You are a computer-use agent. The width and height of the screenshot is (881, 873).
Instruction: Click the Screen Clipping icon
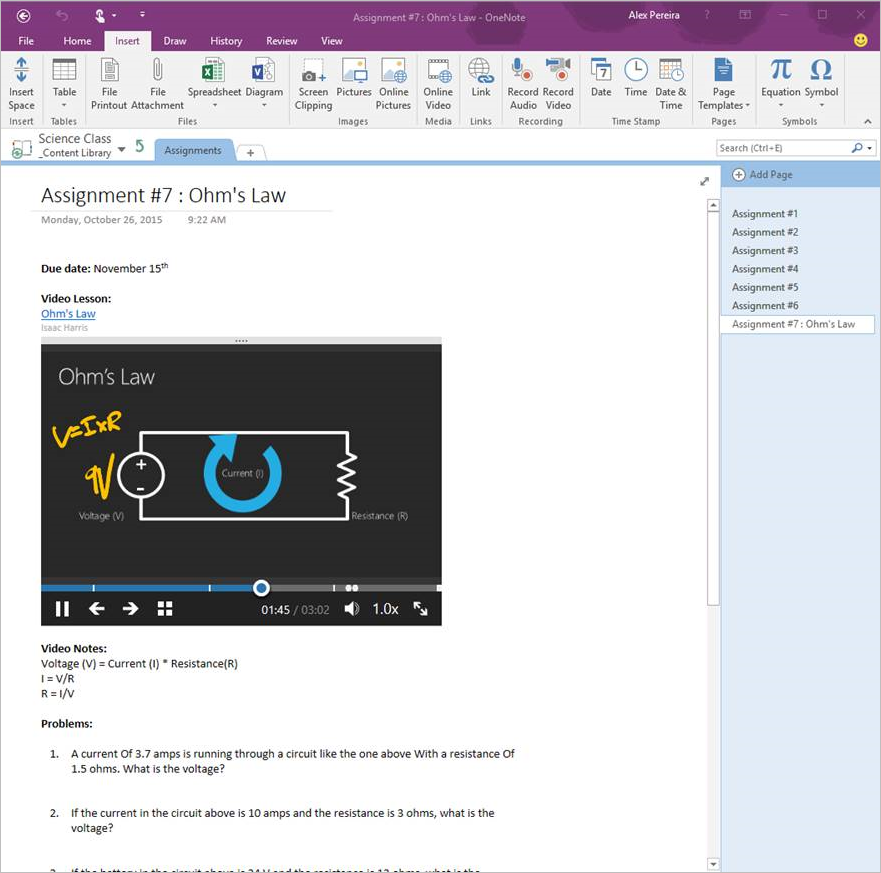coord(313,72)
